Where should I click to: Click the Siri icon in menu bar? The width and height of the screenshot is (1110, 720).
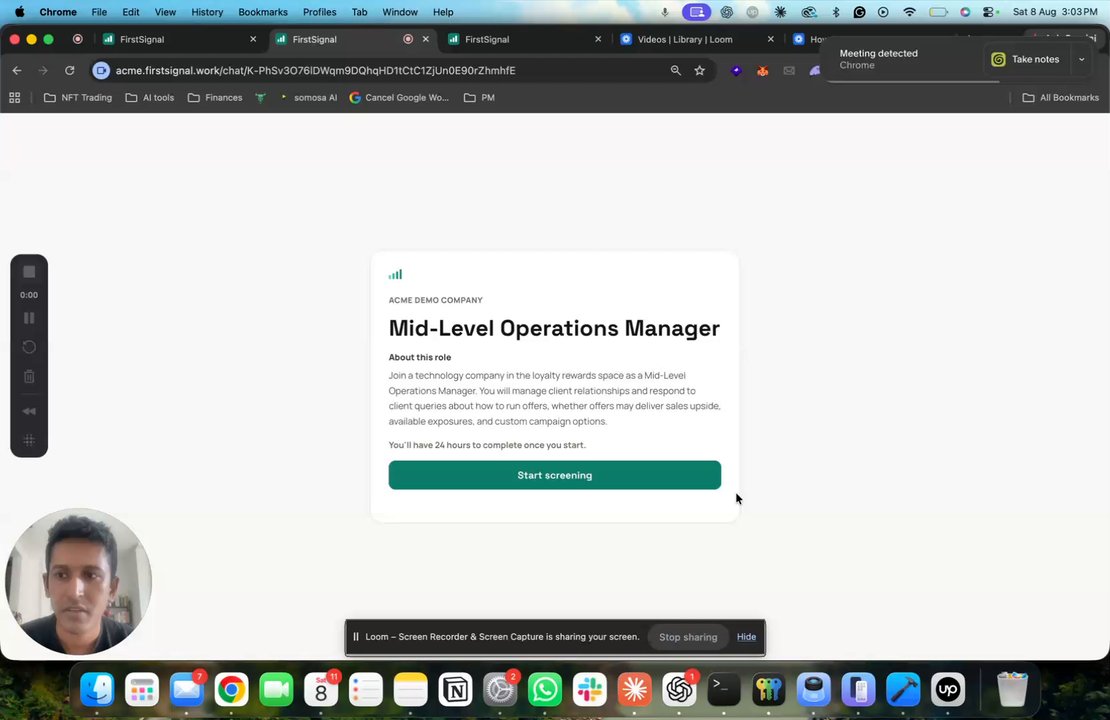(x=965, y=12)
